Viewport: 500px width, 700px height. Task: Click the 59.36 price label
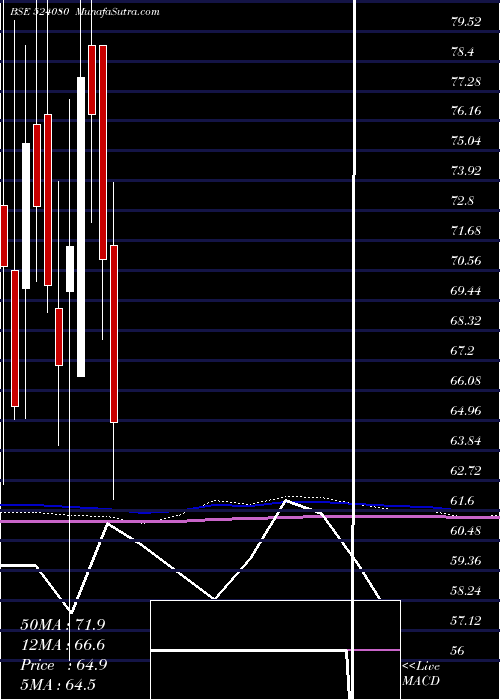(x=466, y=561)
